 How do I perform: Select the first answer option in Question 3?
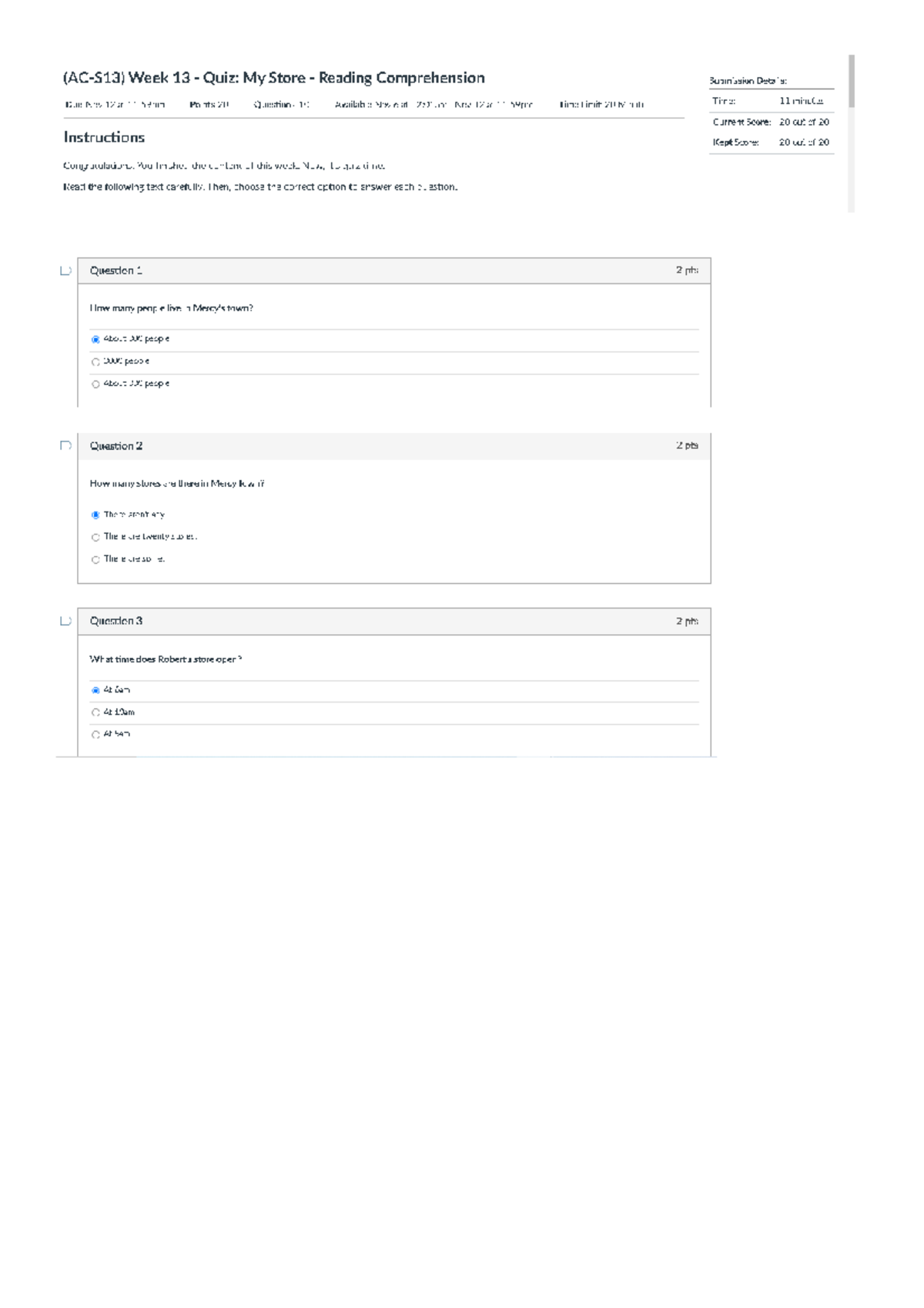tap(95, 690)
